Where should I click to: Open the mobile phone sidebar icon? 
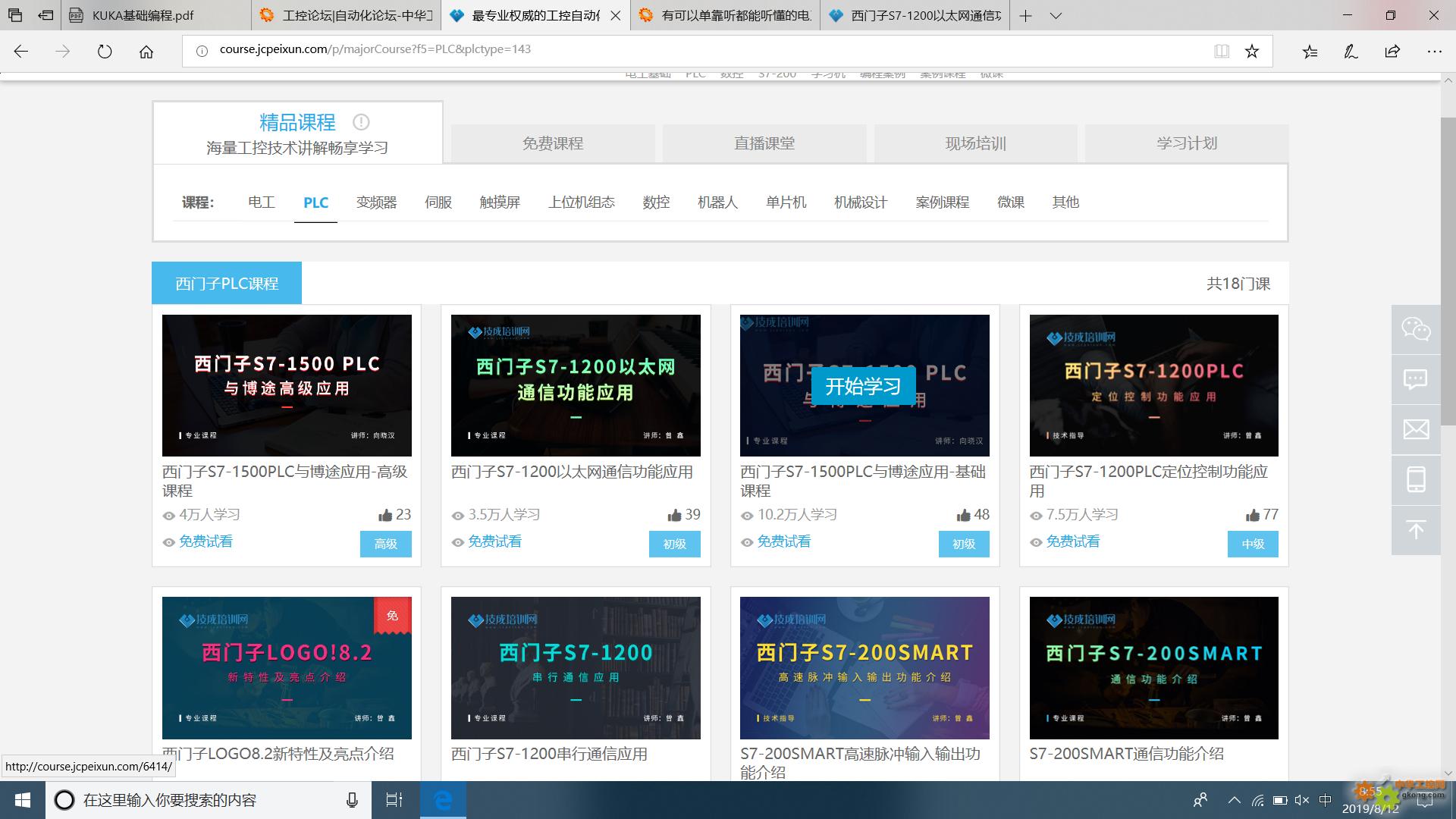(x=1416, y=479)
